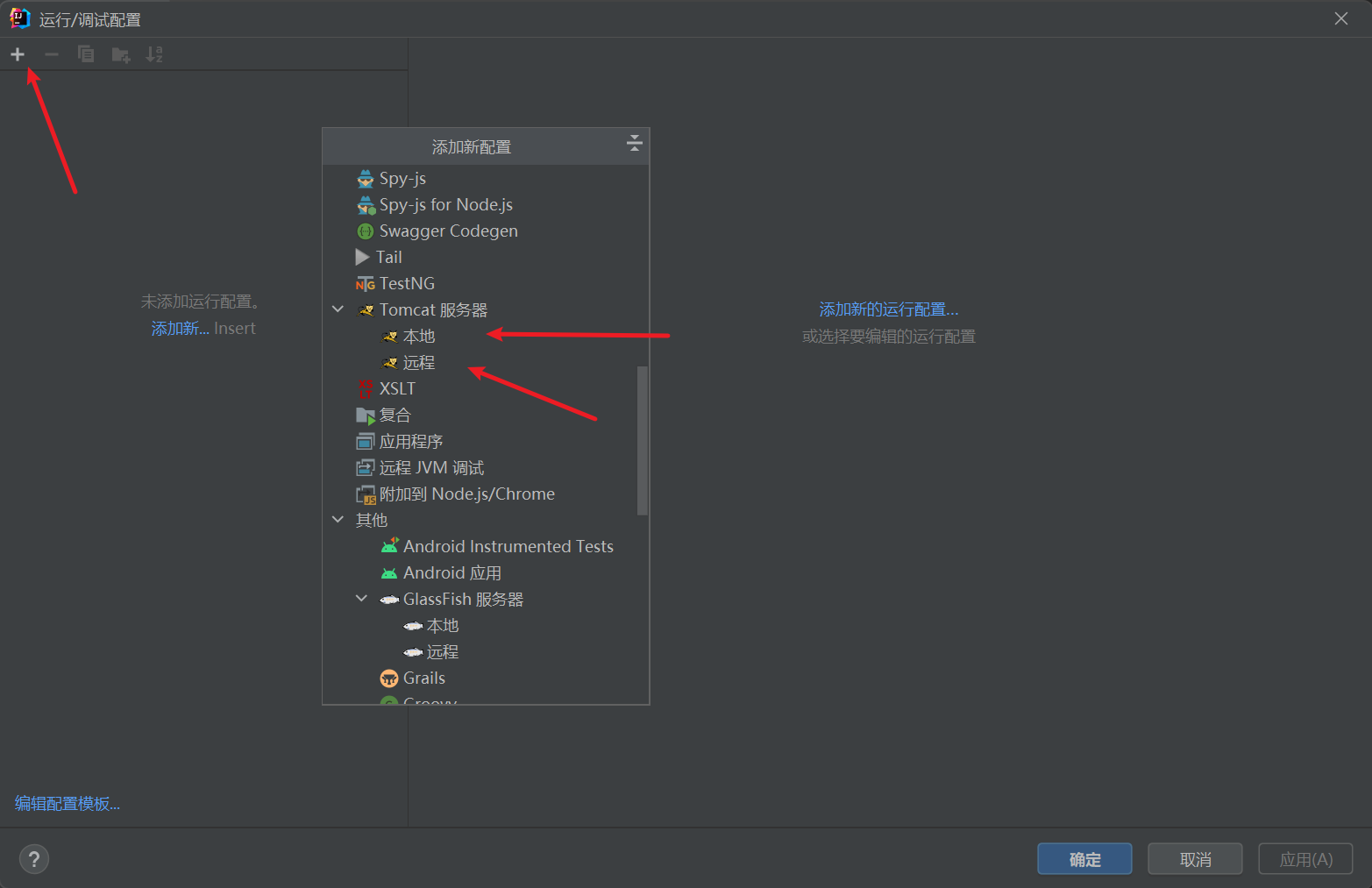The image size is (1372, 888).
Task: Click the Copy Configuration toolbar icon
Action: point(86,54)
